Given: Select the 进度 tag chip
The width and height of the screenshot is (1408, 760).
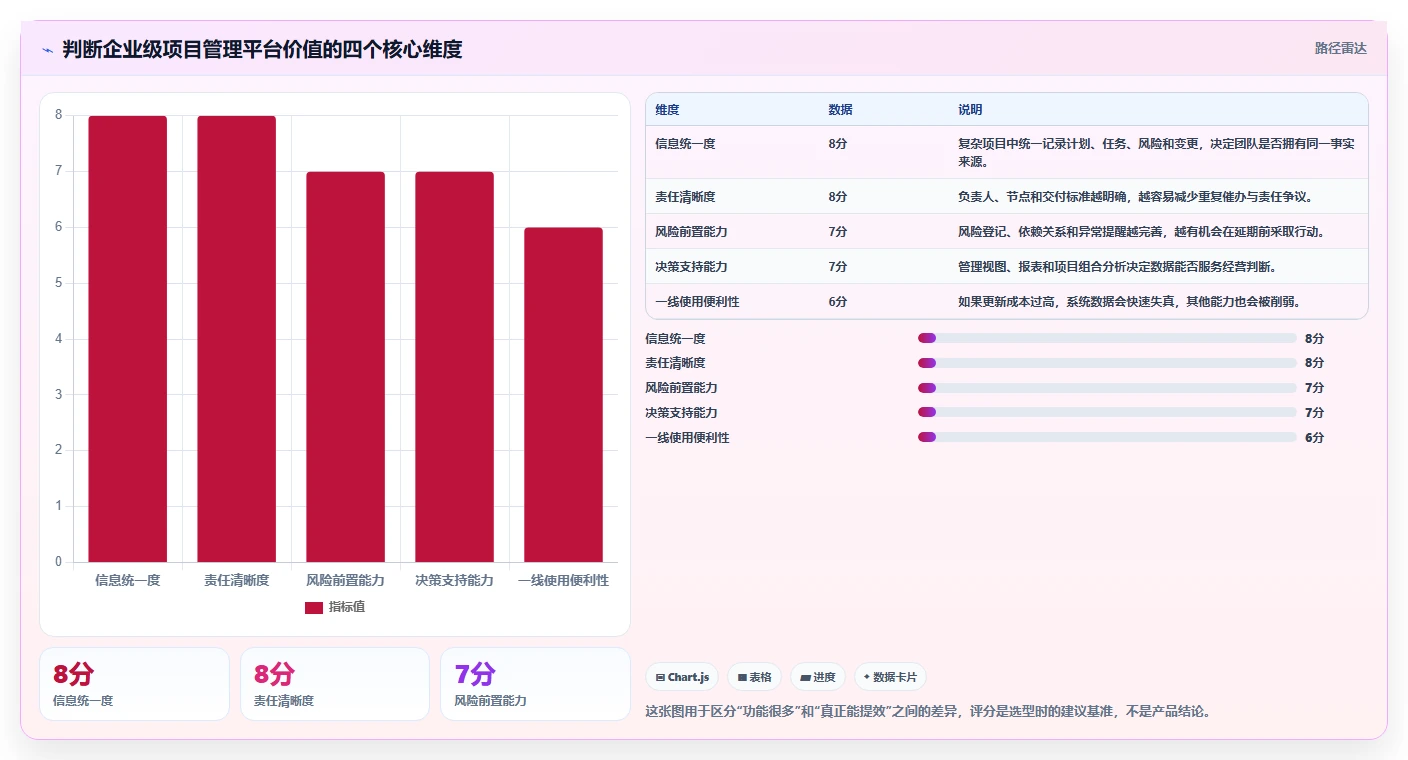Looking at the screenshot, I should point(817,677).
